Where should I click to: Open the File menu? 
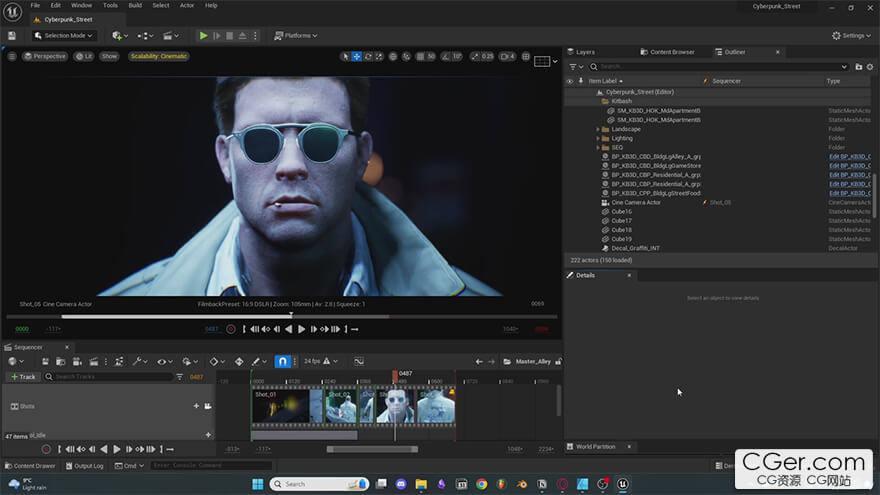(35, 6)
